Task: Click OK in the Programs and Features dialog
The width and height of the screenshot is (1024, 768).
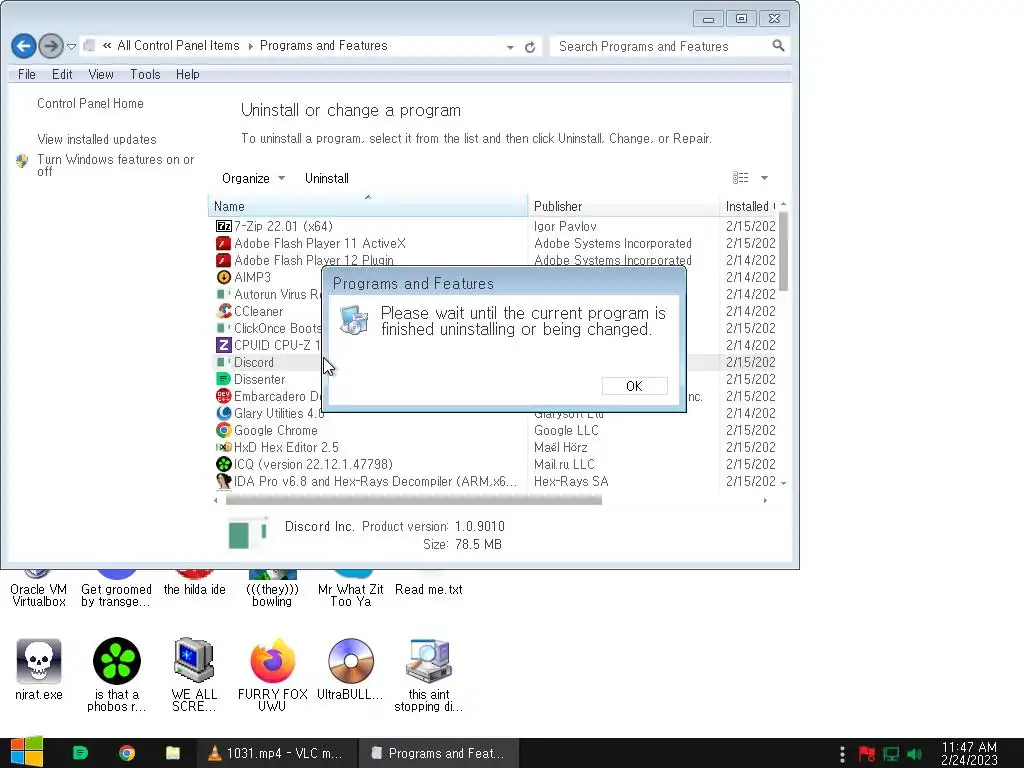Action: coord(634,386)
